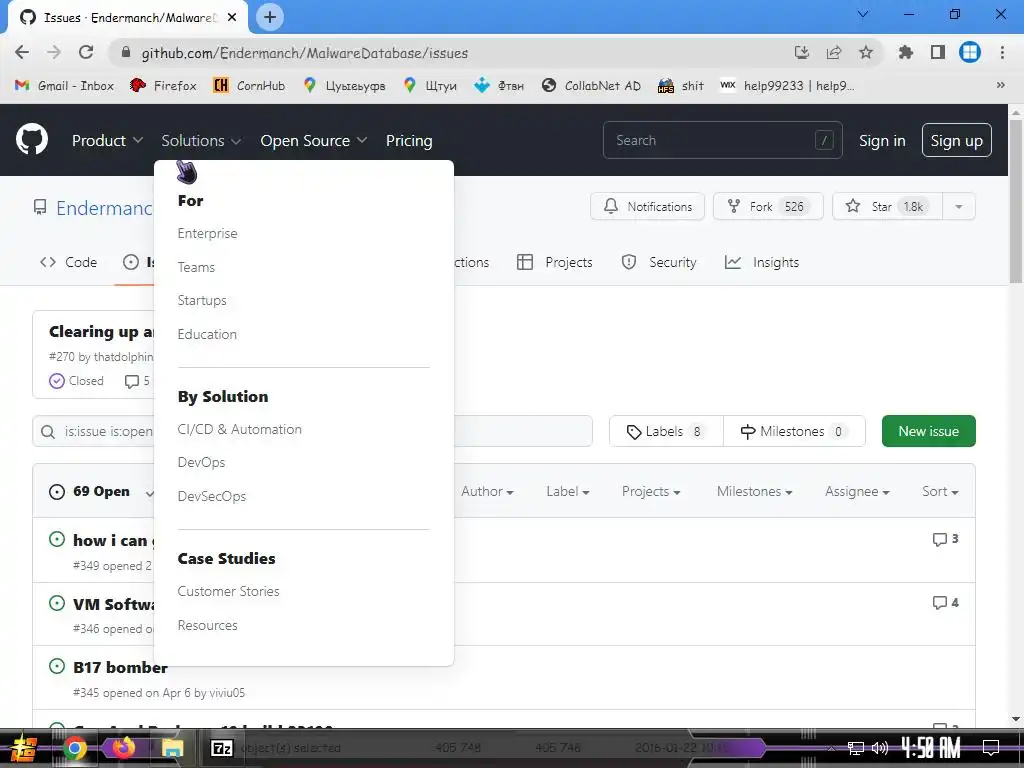This screenshot has height=768, width=1024.
Task: Open the Chrome three-dot menu
Action: (1002, 53)
